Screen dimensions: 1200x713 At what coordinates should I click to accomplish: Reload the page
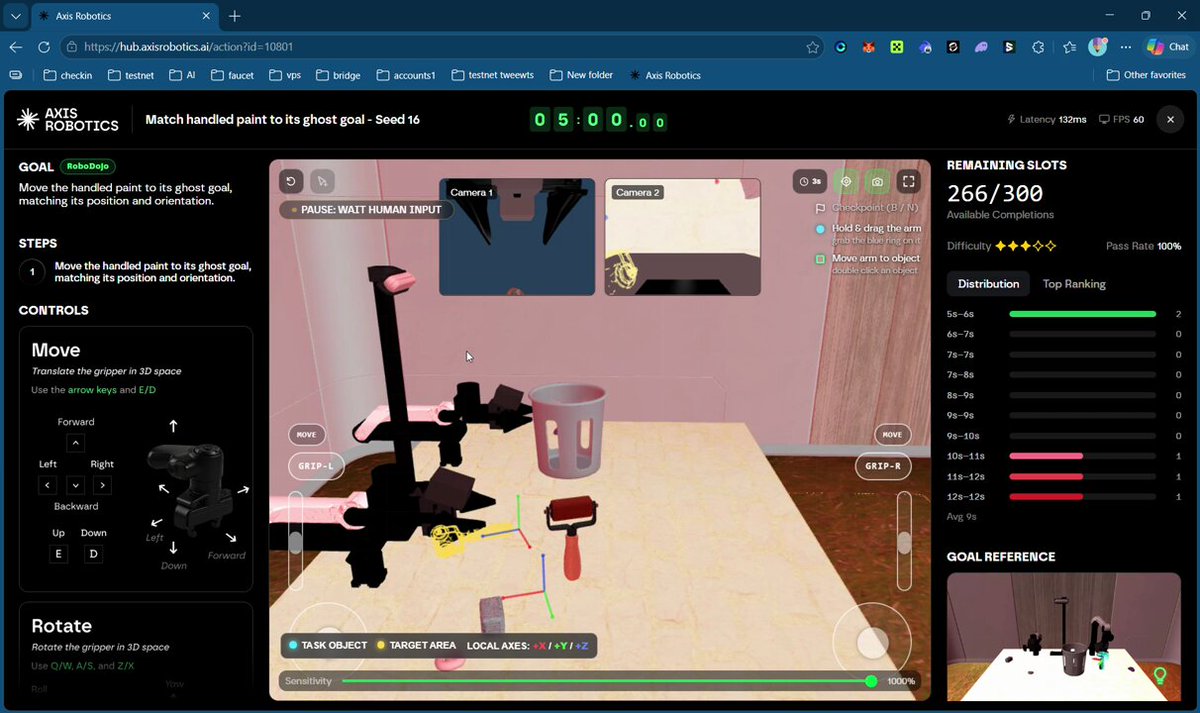pos(44,47)
